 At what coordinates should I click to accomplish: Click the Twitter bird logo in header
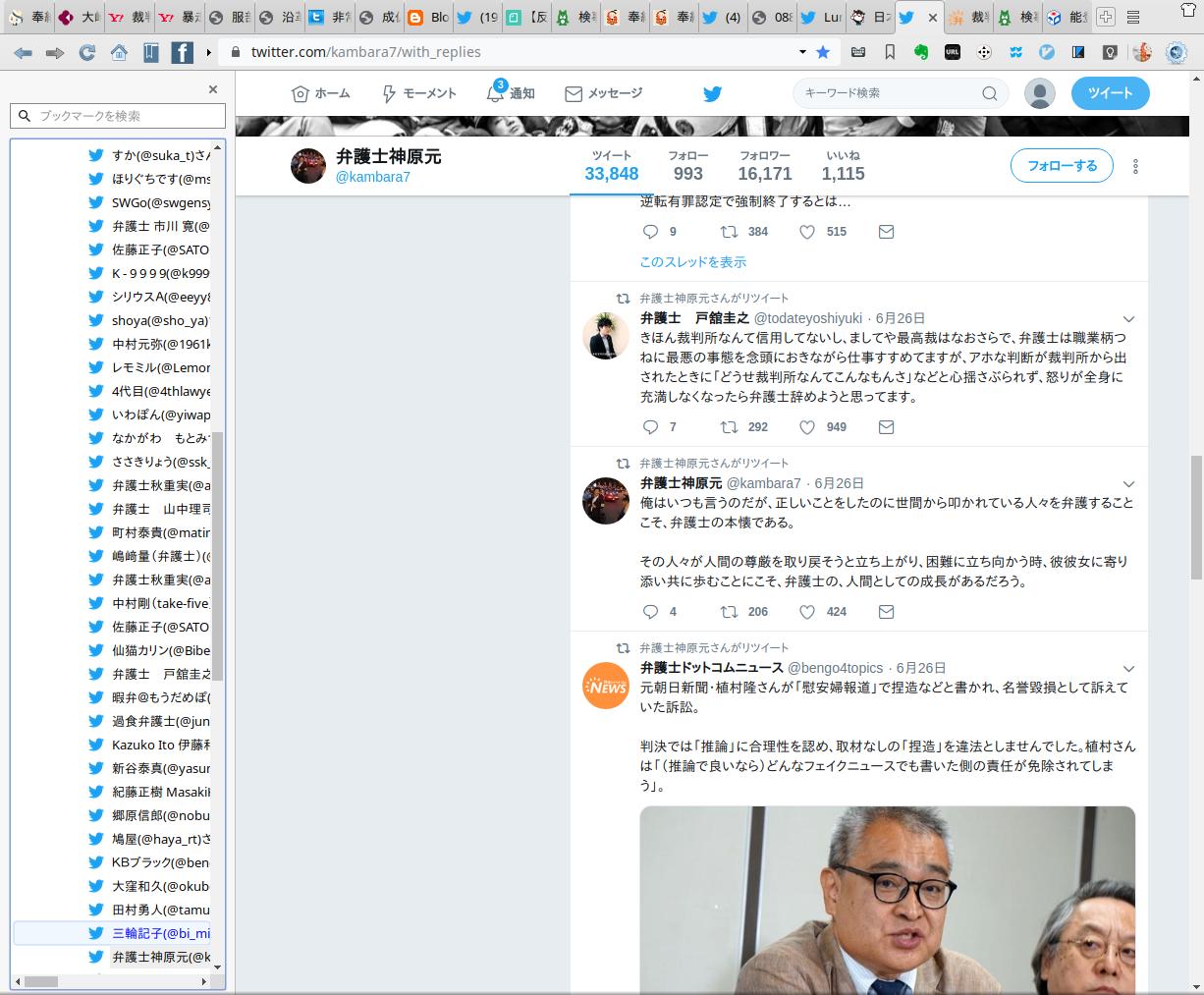click(712, 94)
